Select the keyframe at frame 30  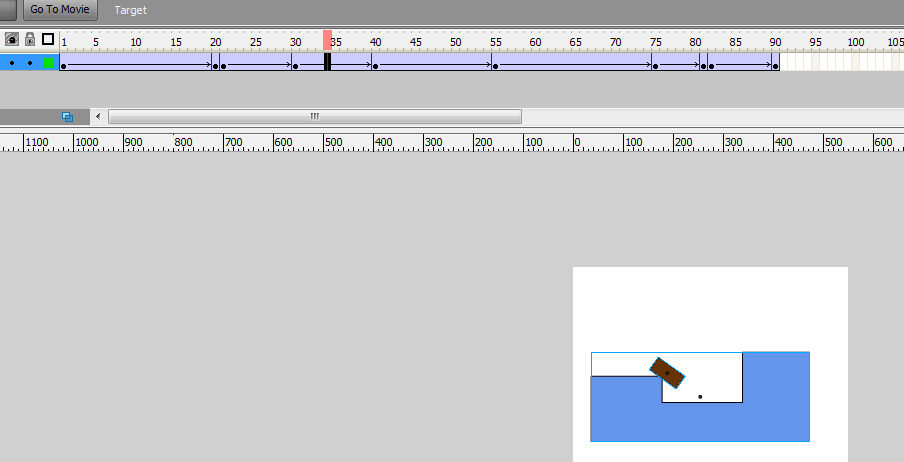[296, 66]
